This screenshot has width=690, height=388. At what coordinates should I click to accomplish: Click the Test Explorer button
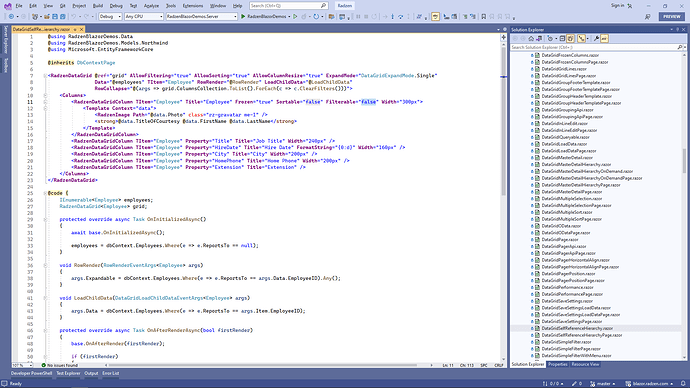(68, 373)
